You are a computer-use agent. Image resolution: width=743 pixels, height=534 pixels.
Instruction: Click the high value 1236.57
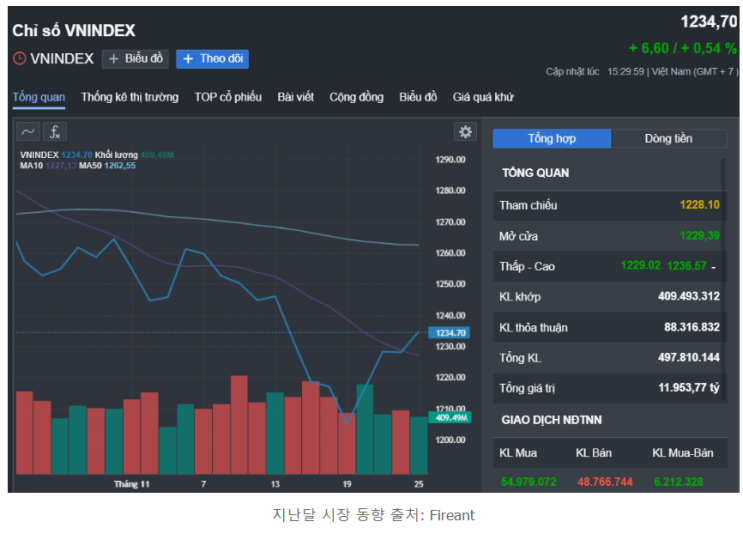tap(687, 266)
